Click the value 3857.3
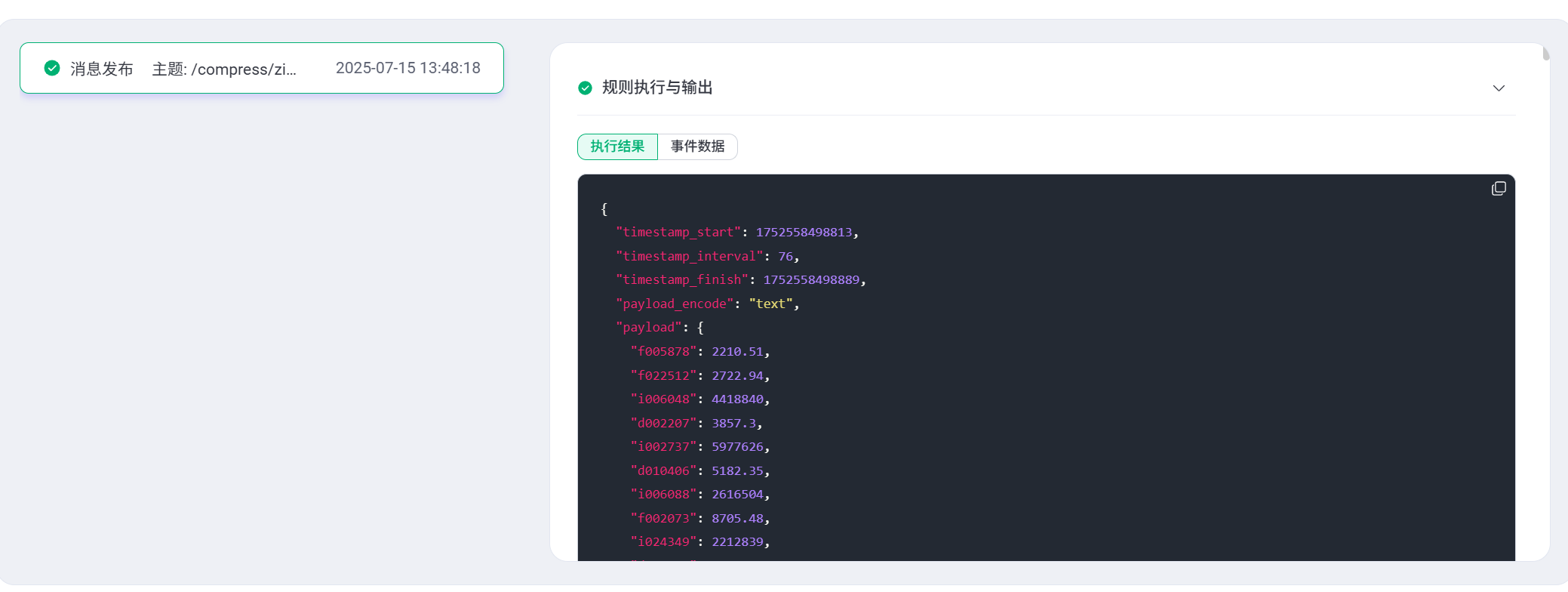The height and width of the screenshot is (592, 1568). 733,424
